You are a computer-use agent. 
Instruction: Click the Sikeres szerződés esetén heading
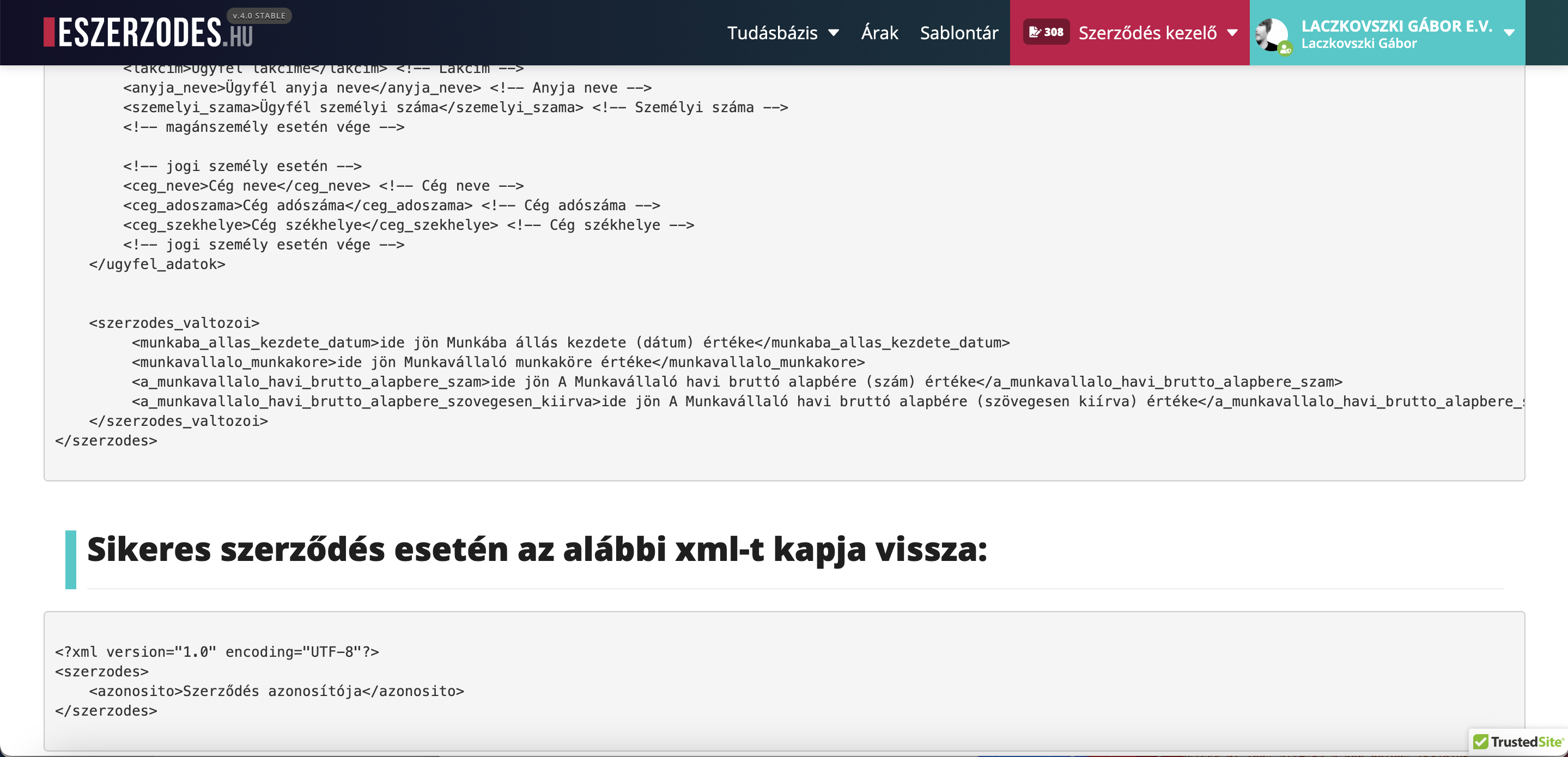(x=537, y=550)
